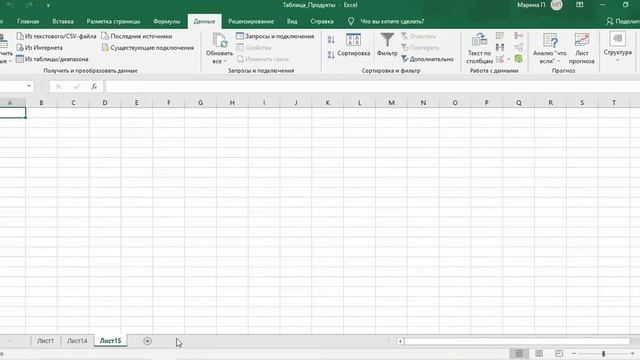
Task: Sort ascending A to Z
Action: pyautogui.click(x=331, y=40)
